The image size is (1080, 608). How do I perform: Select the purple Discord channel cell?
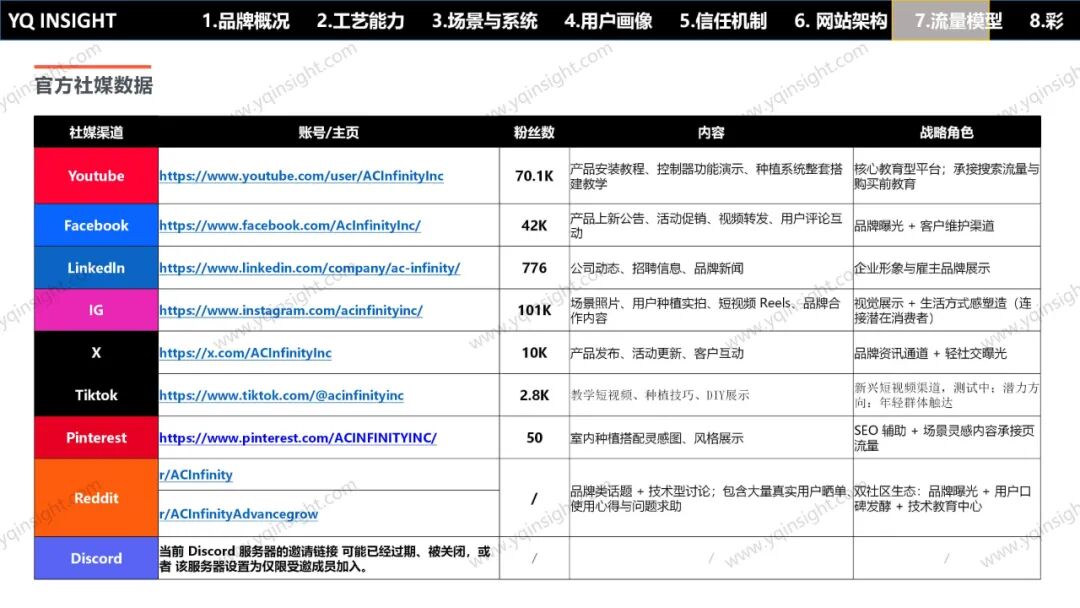(x=96, y=558)
